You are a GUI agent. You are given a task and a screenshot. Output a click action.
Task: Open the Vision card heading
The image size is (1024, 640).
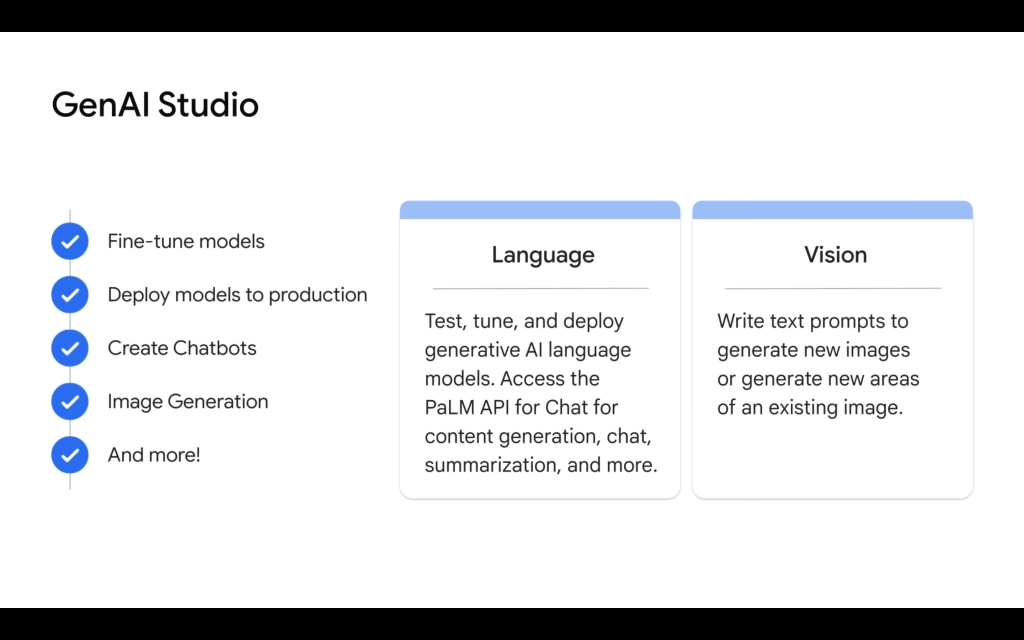[835, 255]
